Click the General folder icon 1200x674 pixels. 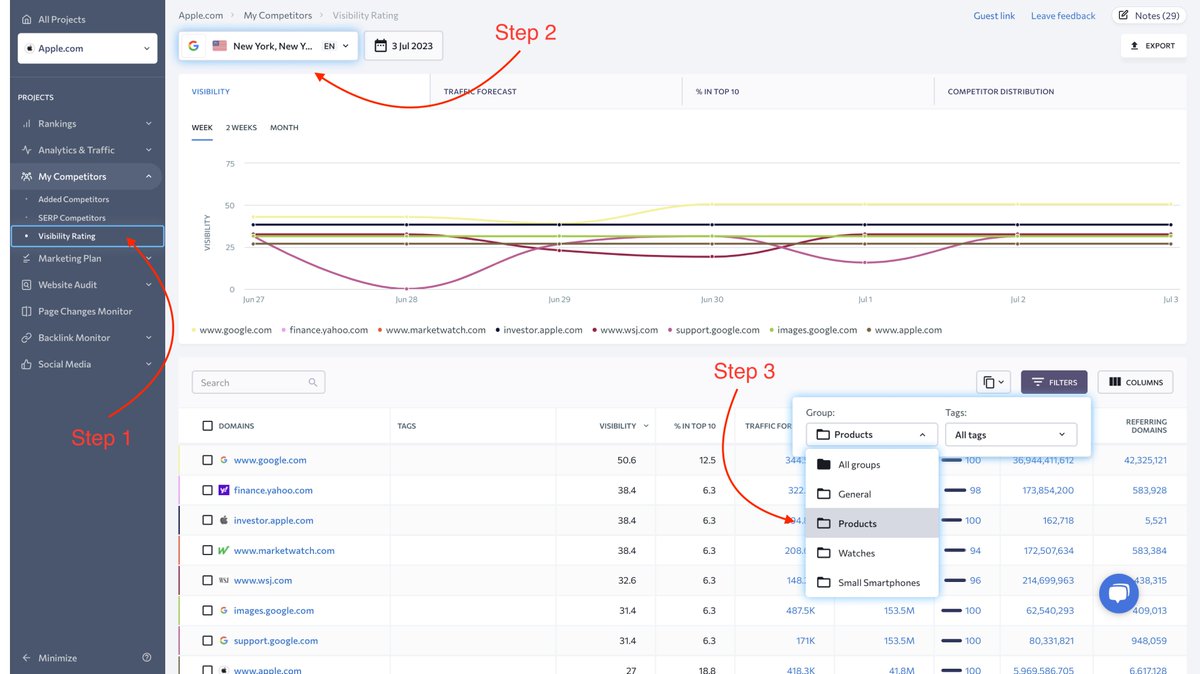[824, 494]
